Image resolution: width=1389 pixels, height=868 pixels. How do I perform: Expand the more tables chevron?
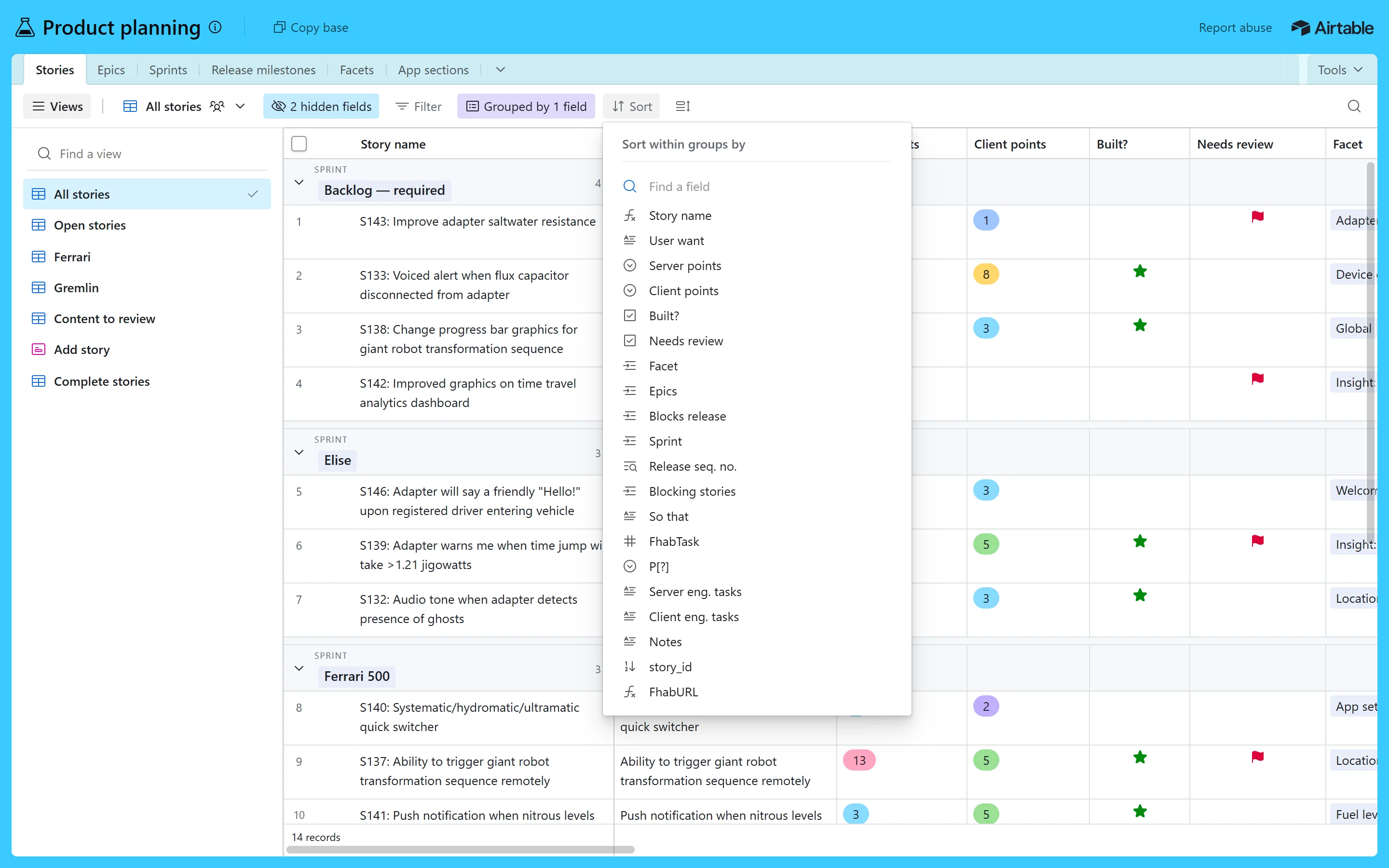(x=501, y=69)
